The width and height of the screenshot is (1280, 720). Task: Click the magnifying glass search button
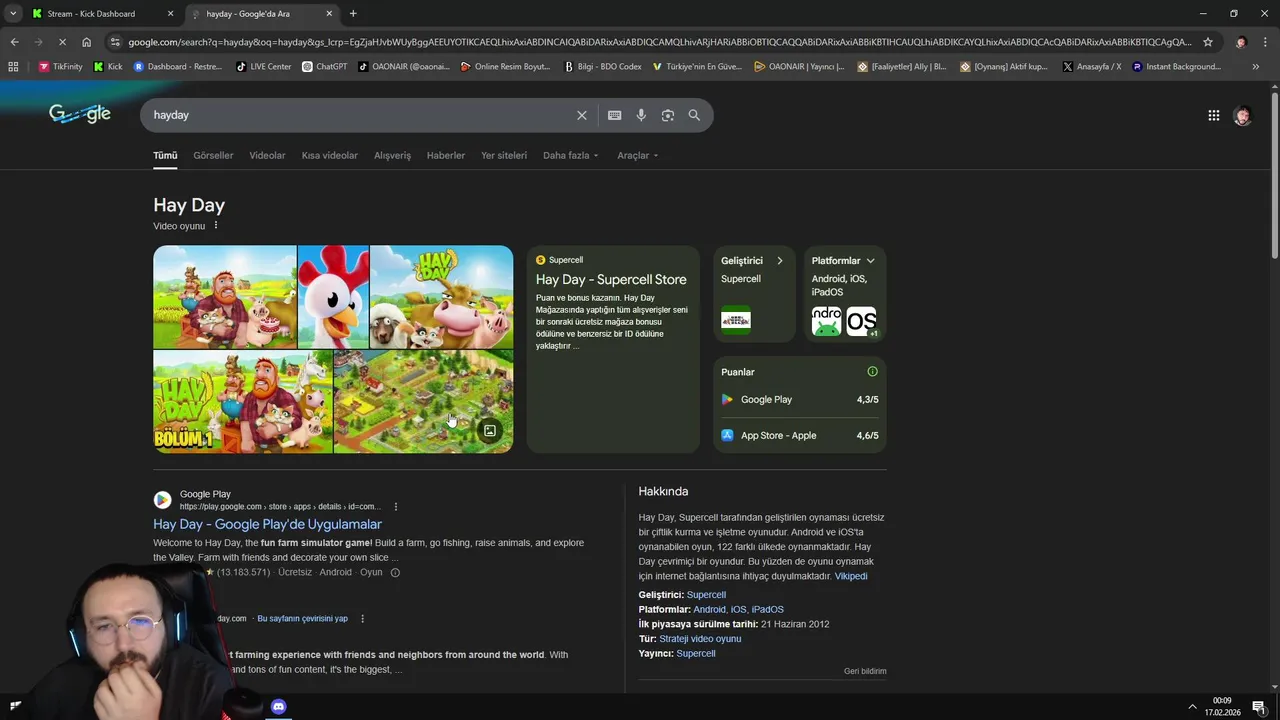pos(694,115)
